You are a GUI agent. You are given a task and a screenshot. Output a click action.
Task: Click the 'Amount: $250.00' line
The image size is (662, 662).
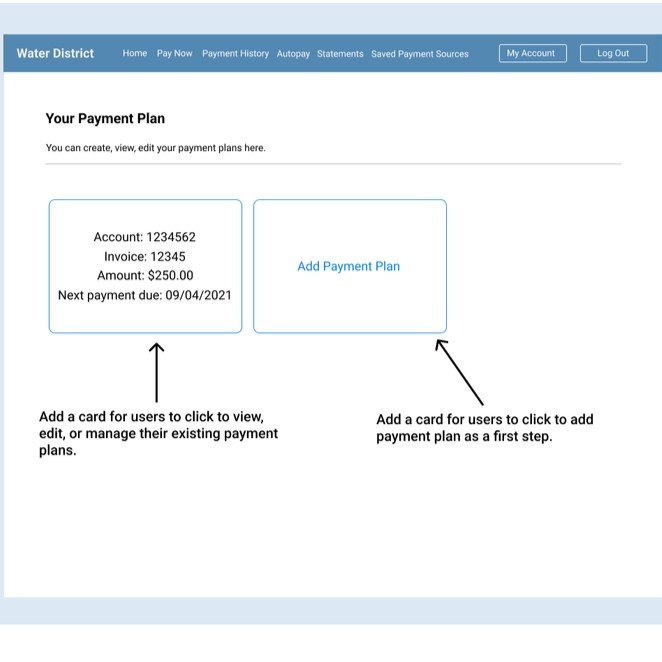tap(145, 275)
